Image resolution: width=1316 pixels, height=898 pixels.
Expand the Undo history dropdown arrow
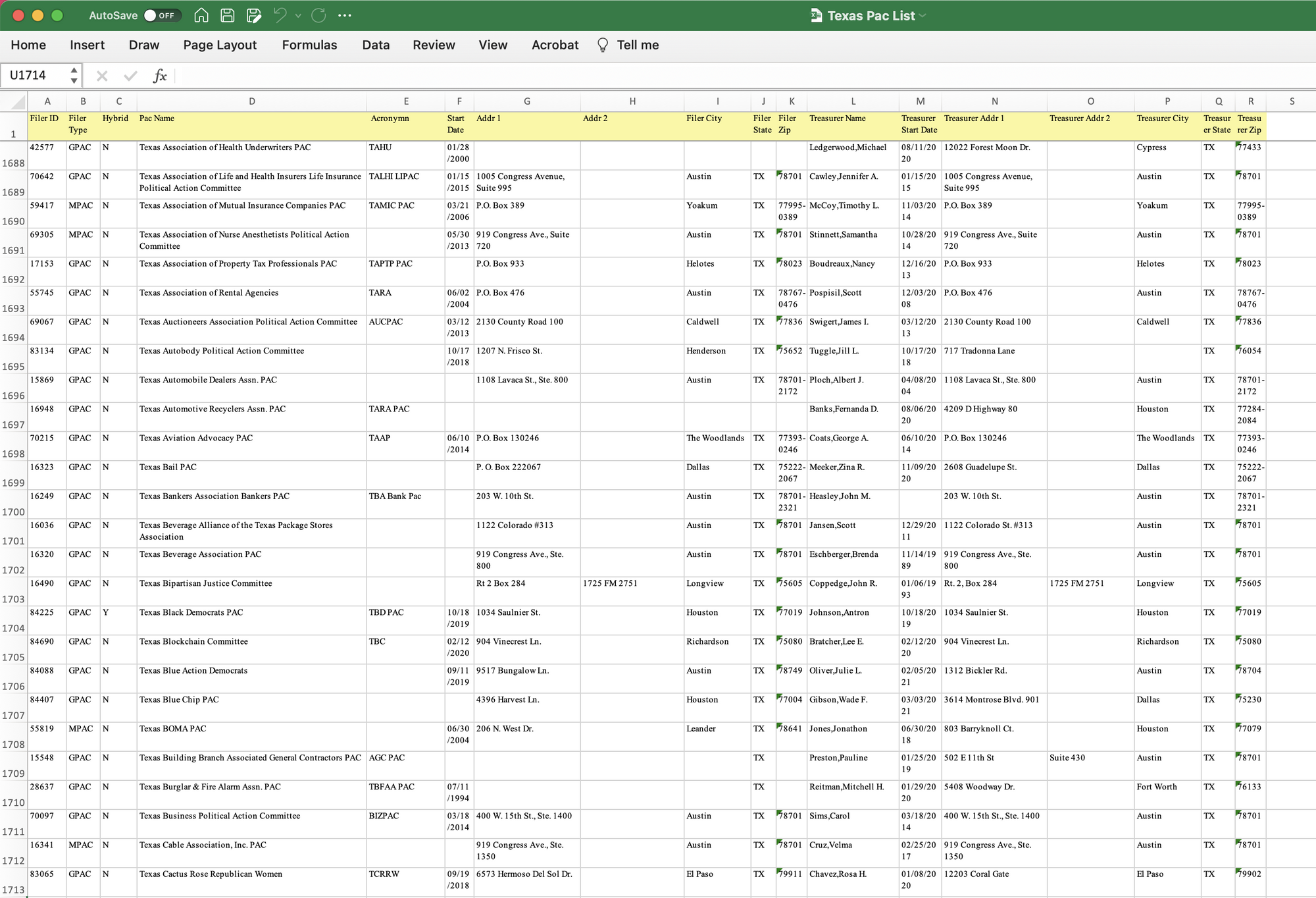pos(298,15)
